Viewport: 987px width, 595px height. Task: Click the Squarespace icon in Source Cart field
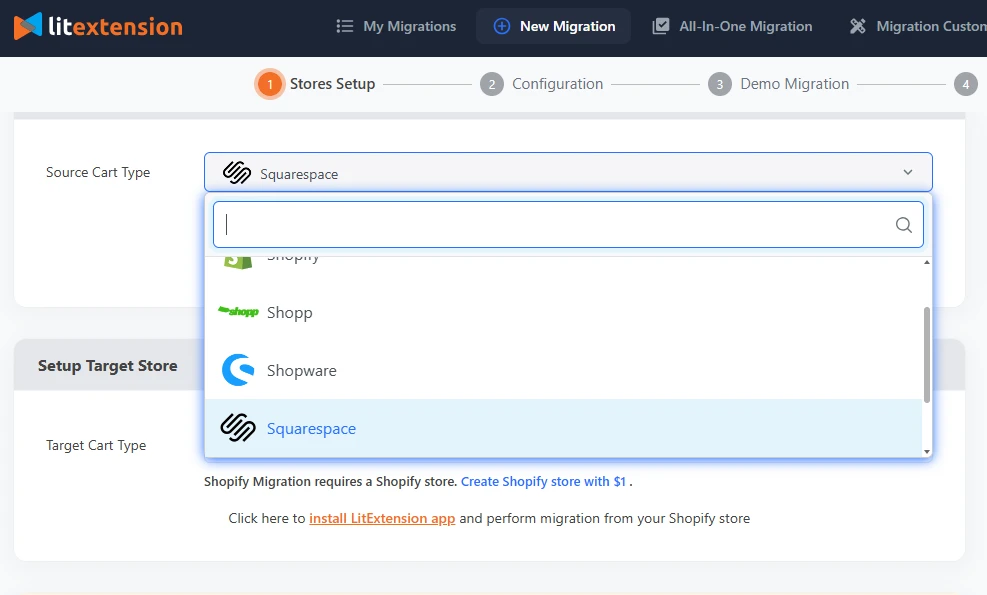coord(237,173)
